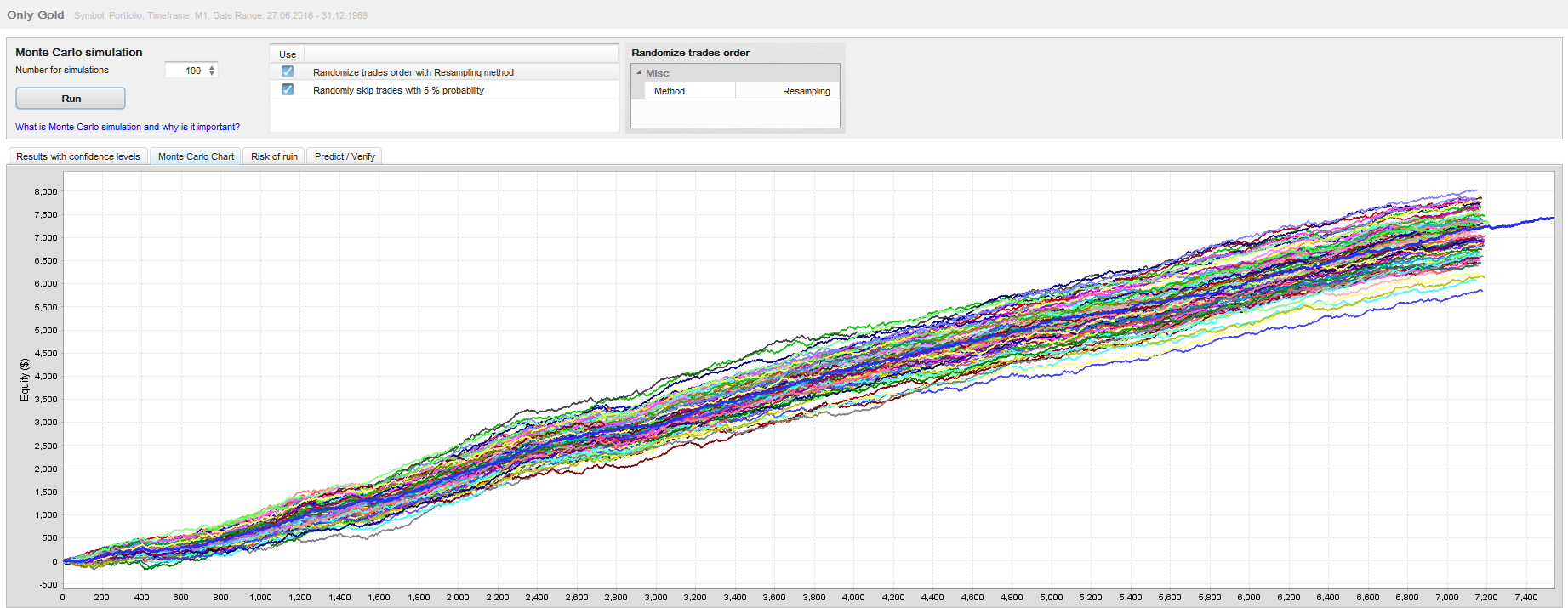1568x608 pixels.
Task: Select the Method property label
Action: point(670,91)
